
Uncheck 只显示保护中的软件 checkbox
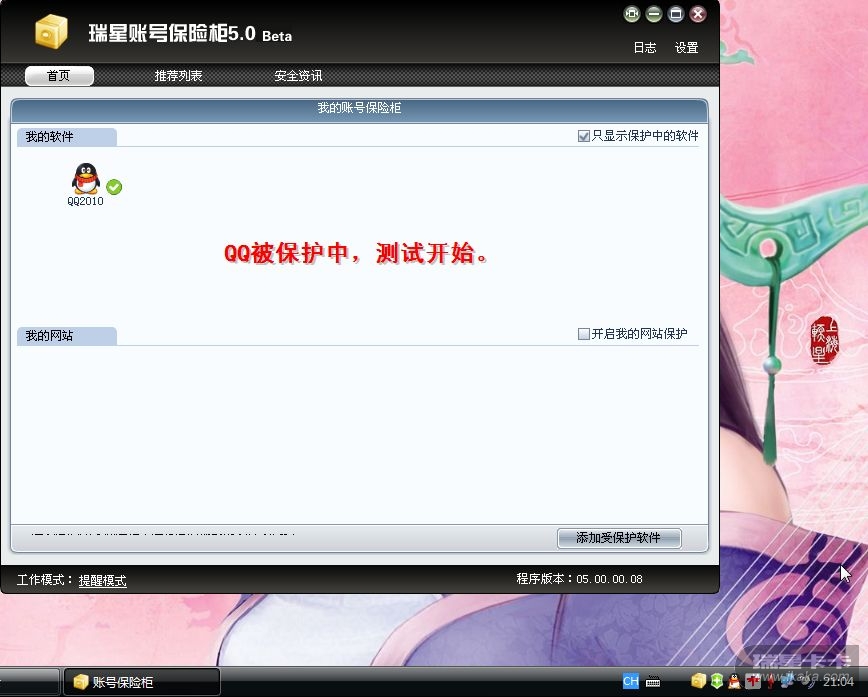pos(583,136)
